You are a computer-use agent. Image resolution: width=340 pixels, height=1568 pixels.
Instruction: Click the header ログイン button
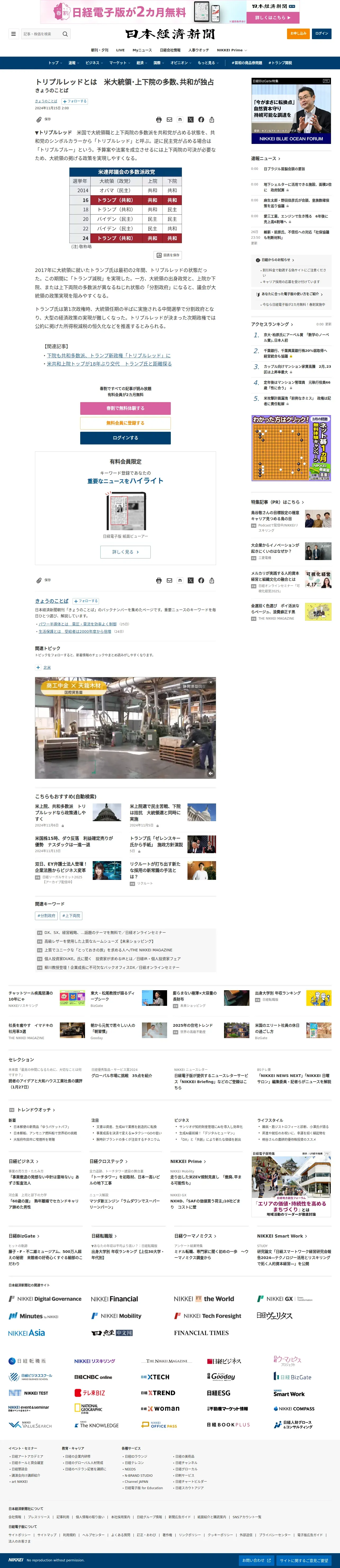coord(322,34)
